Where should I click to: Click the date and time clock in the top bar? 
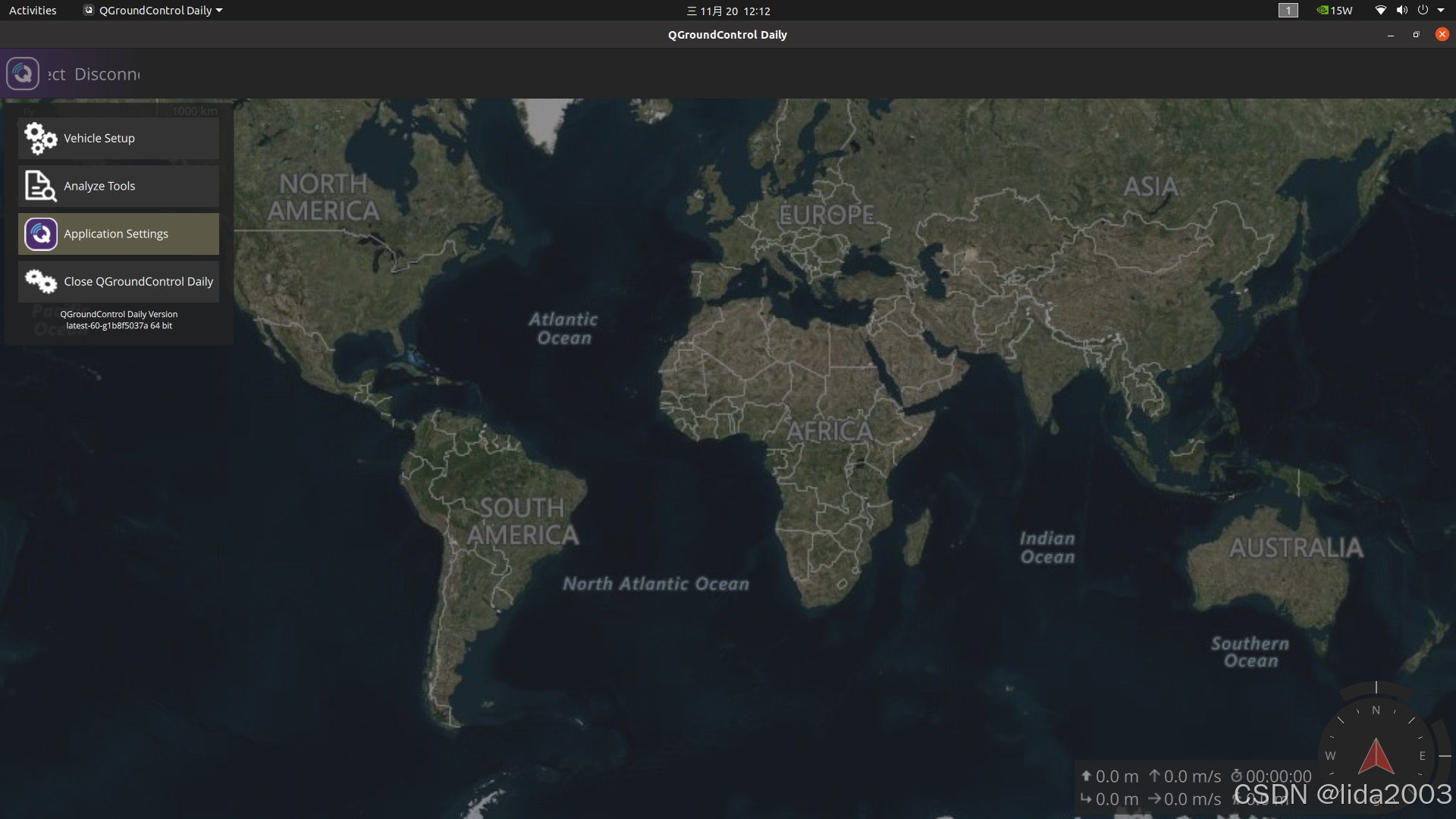tap(728, 11)
